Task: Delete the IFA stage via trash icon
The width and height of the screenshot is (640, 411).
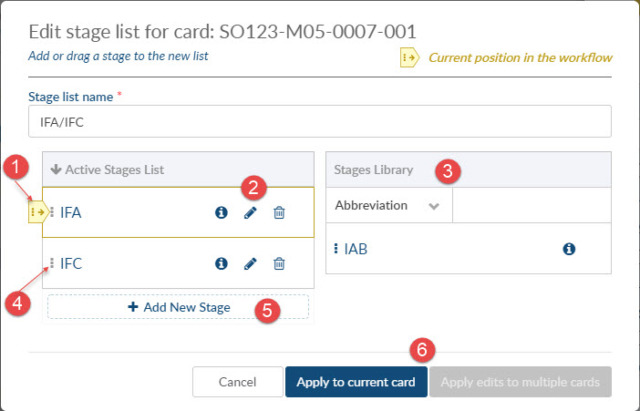Action: (x=279, y=212)
